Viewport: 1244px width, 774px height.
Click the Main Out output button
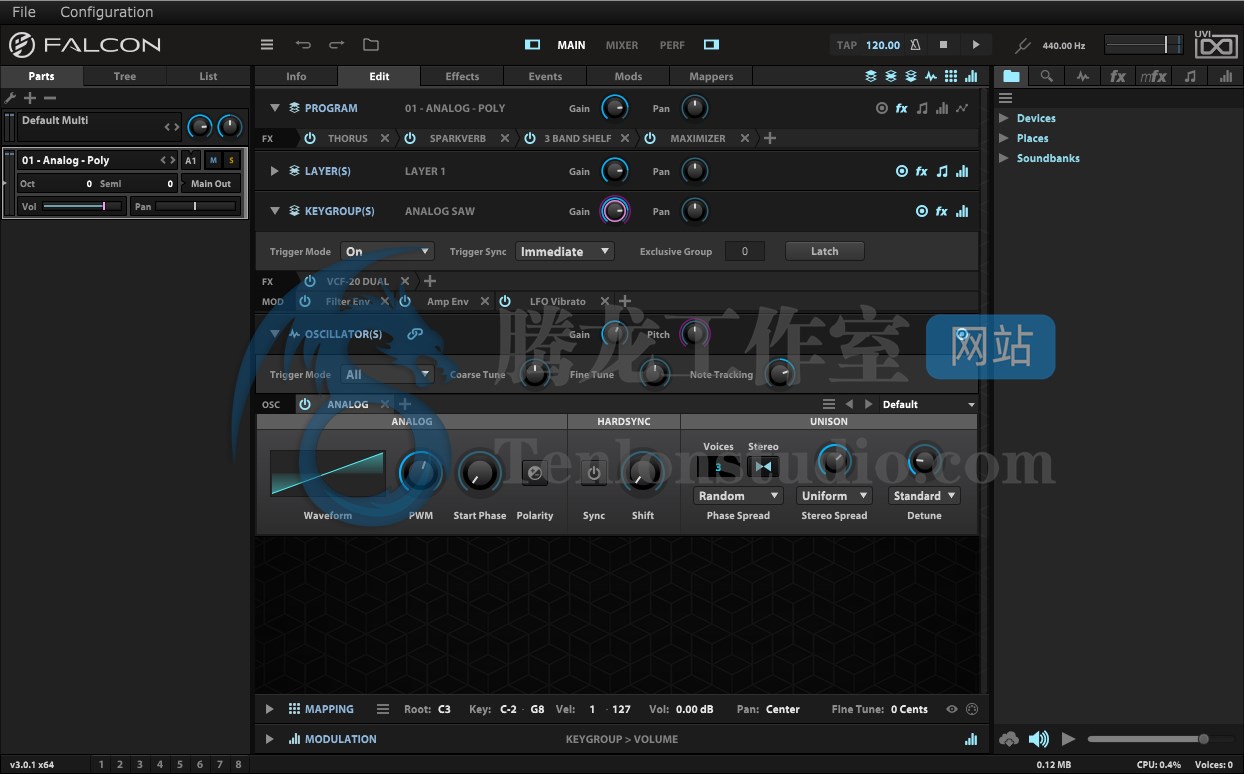[211, 184]
